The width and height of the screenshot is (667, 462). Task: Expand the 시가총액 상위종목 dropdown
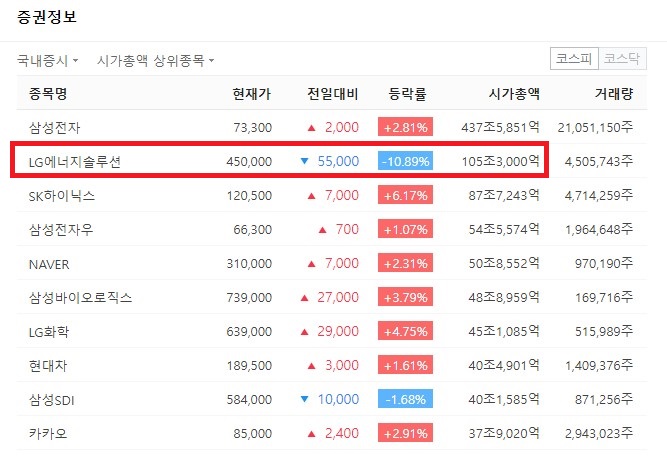pos(155,60)
